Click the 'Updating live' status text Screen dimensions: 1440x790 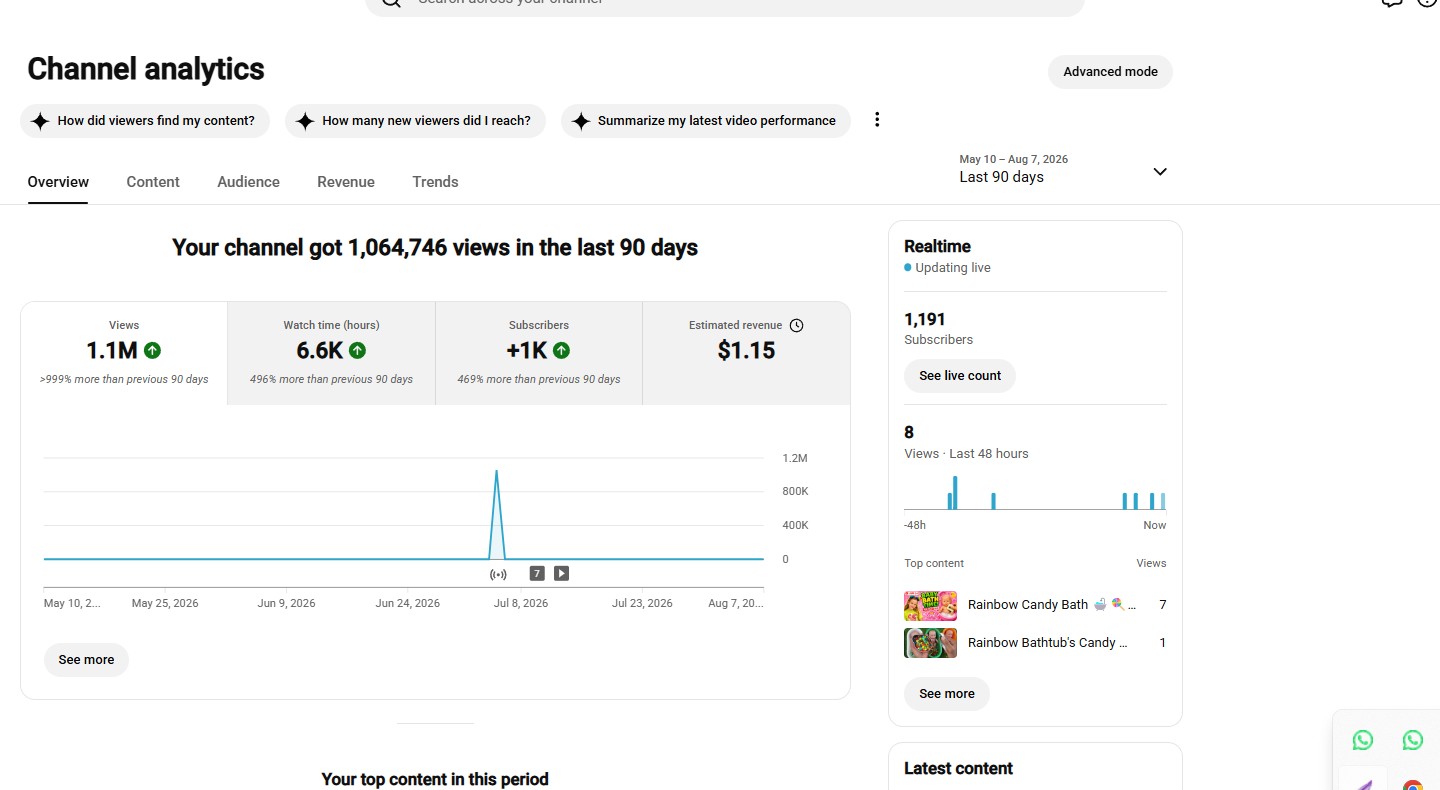click(953, 268)
